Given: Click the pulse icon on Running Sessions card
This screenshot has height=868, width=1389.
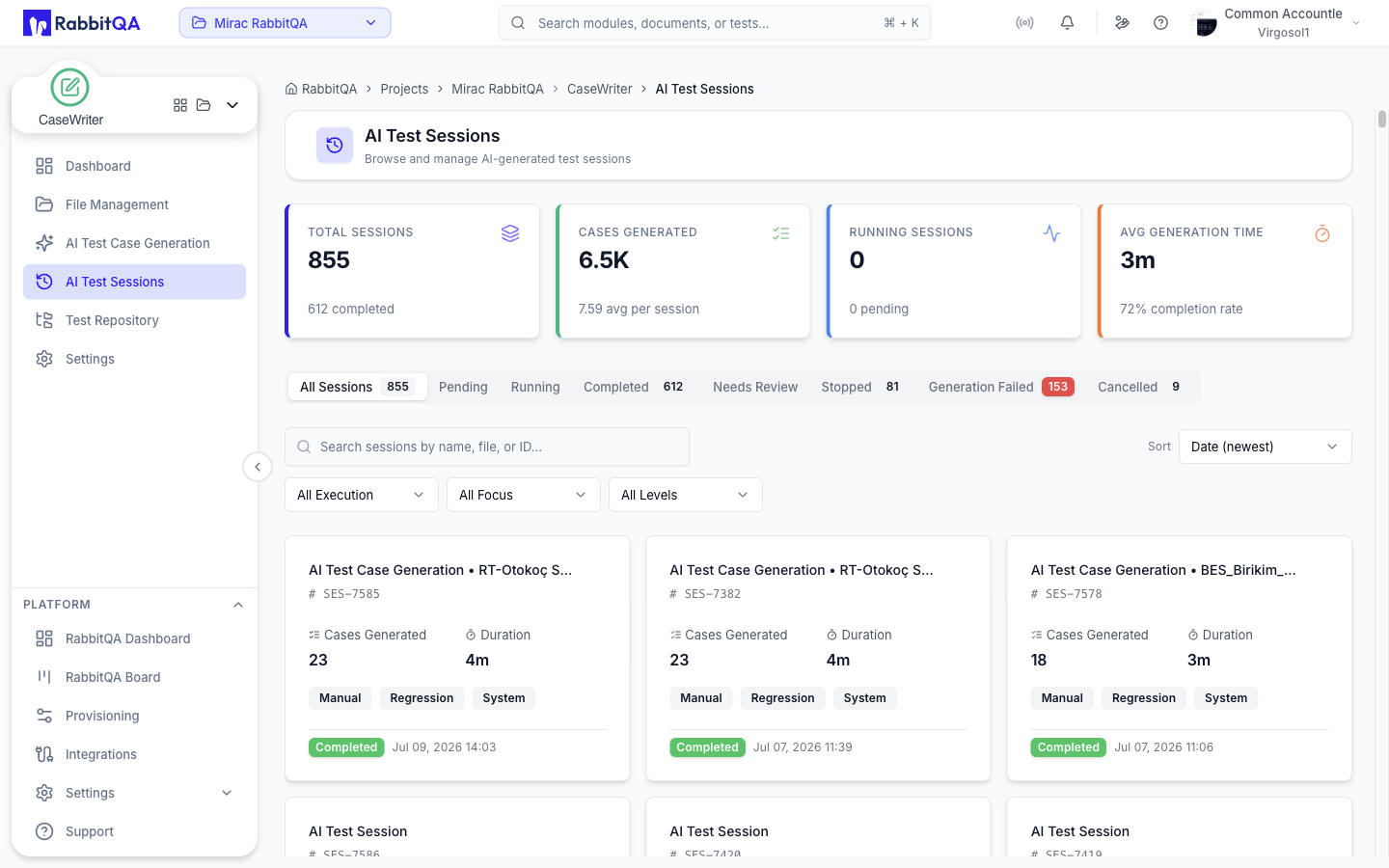Looking at the screenshot, I should 1051,233.
